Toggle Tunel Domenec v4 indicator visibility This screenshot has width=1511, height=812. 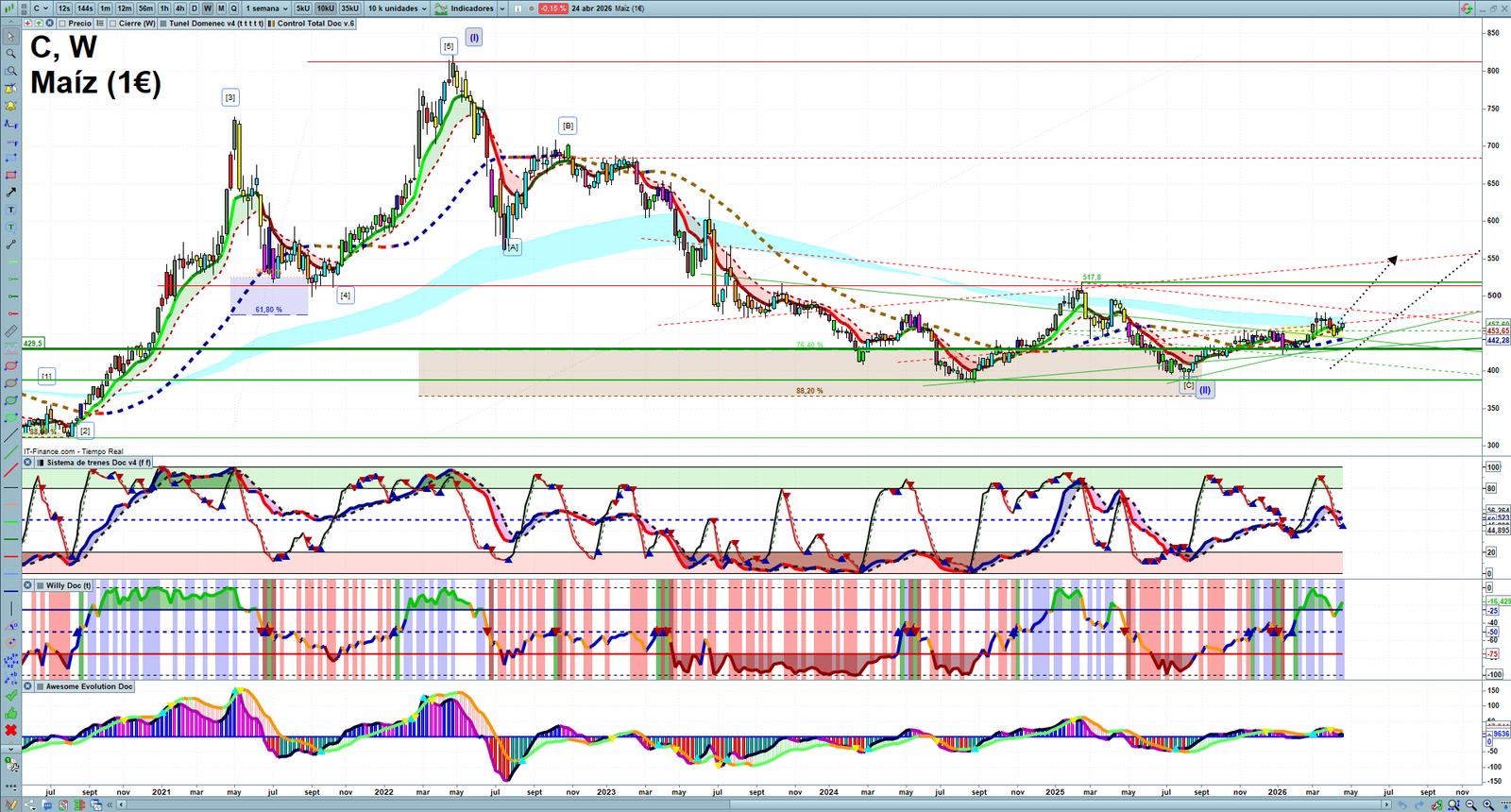(x=163, y=24)
